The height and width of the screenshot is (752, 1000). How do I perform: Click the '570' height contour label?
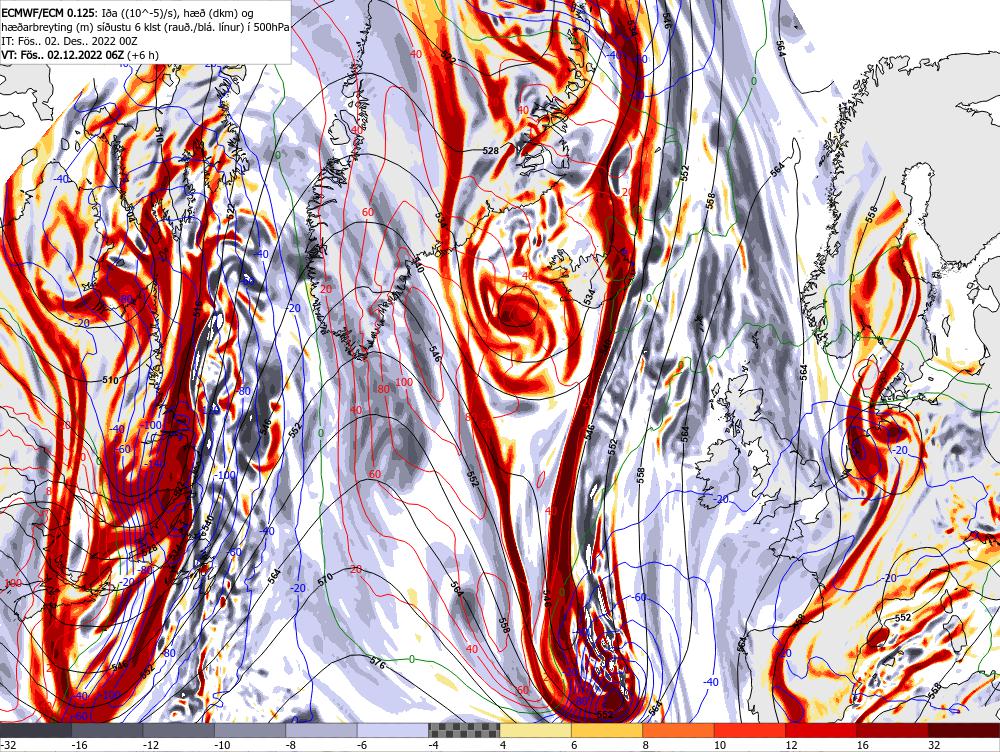coord(325,579)
